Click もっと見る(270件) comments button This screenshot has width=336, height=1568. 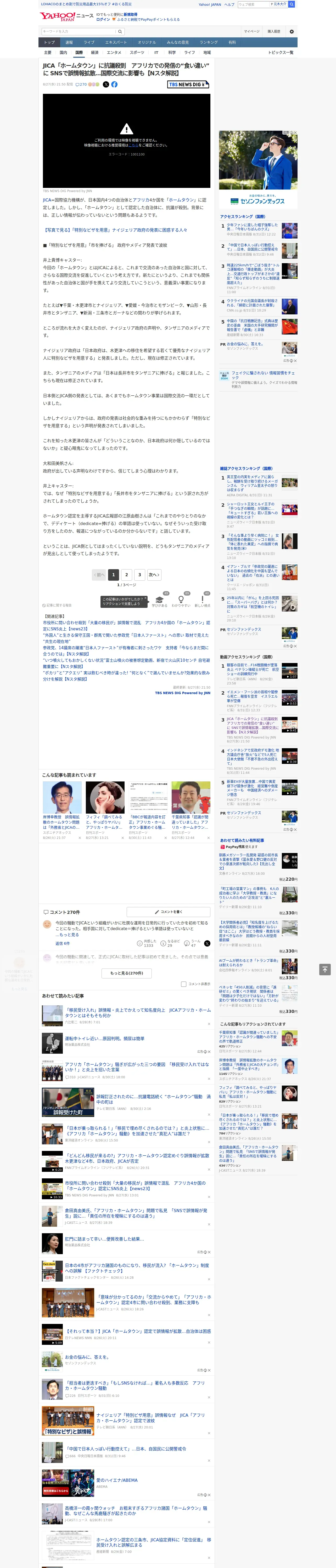[x=126, y=973]
